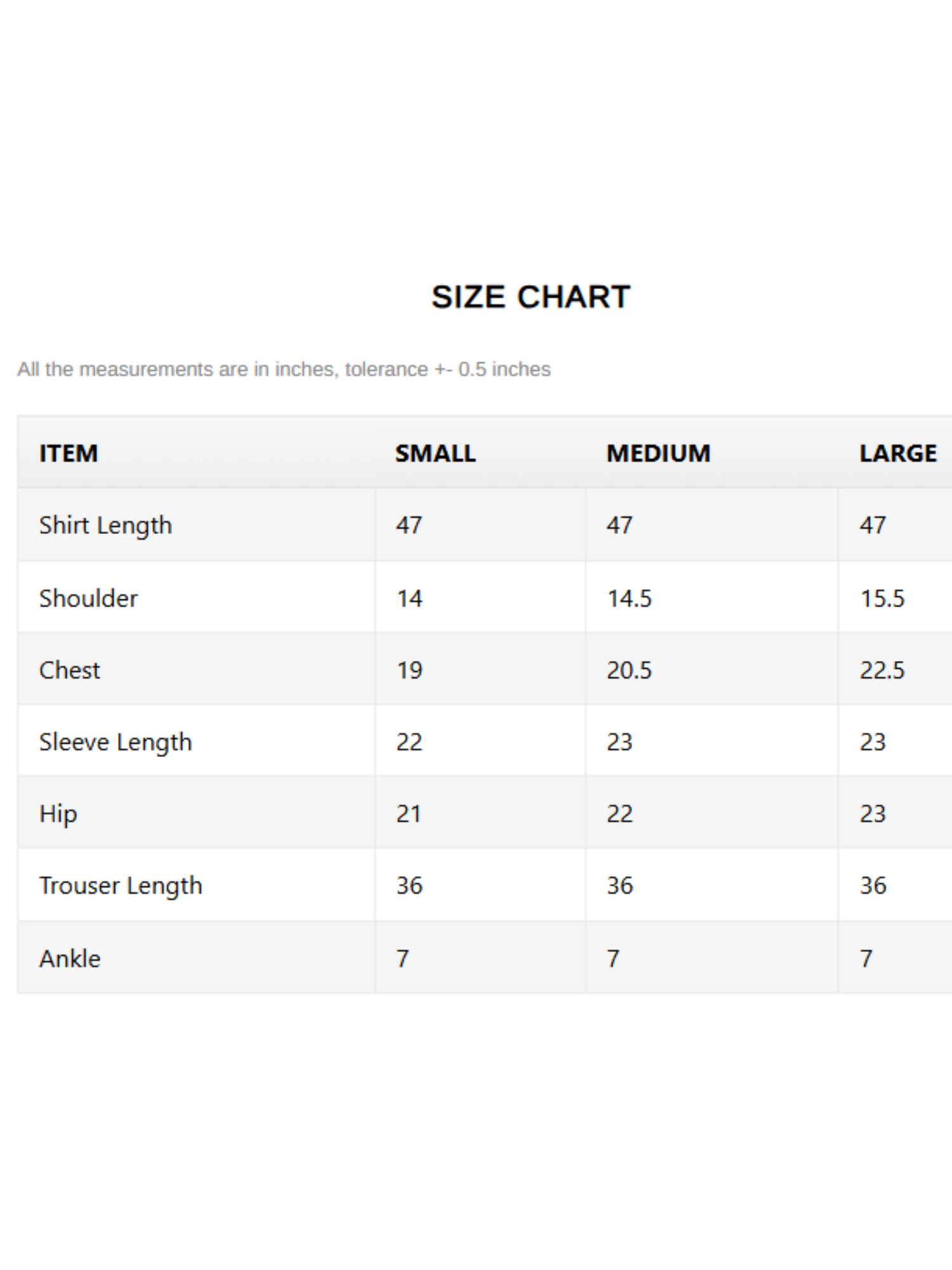Click the Chest row label
952x1270 pixels.
tap(70, 670)
